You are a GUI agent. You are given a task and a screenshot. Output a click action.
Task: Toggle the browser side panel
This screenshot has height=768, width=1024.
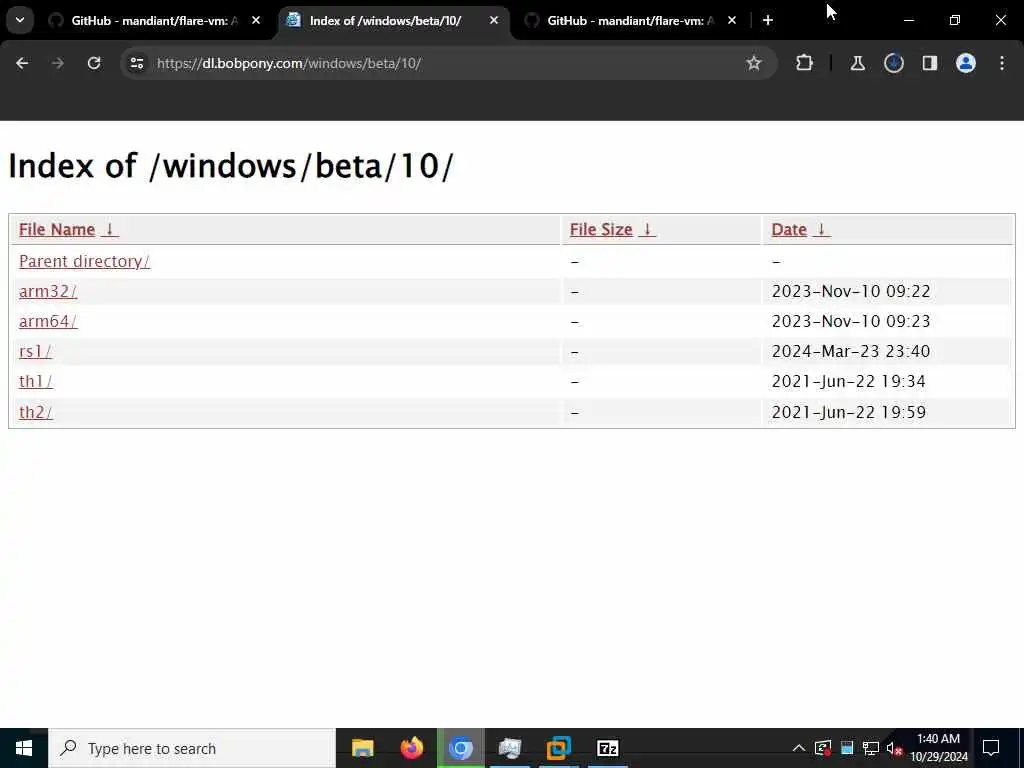pyautogui.click(x=929, y=63)
